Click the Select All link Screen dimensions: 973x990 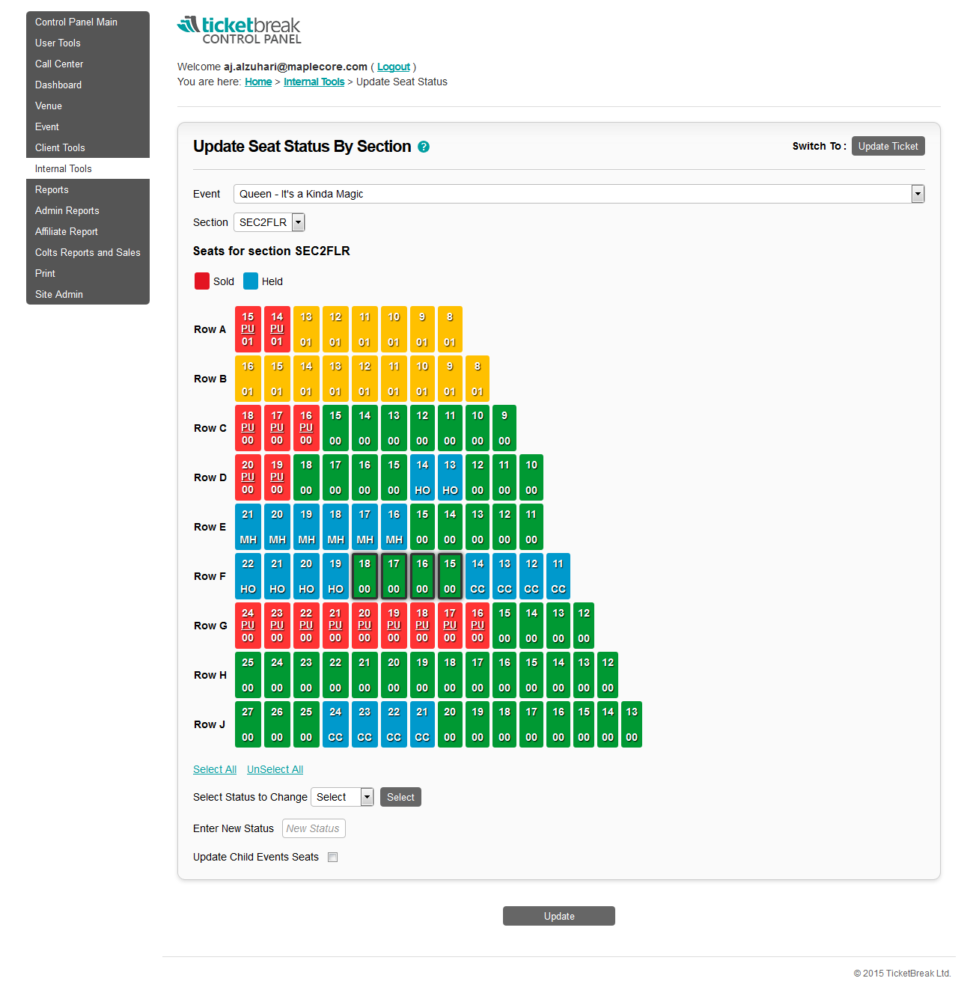click(214, 769)
